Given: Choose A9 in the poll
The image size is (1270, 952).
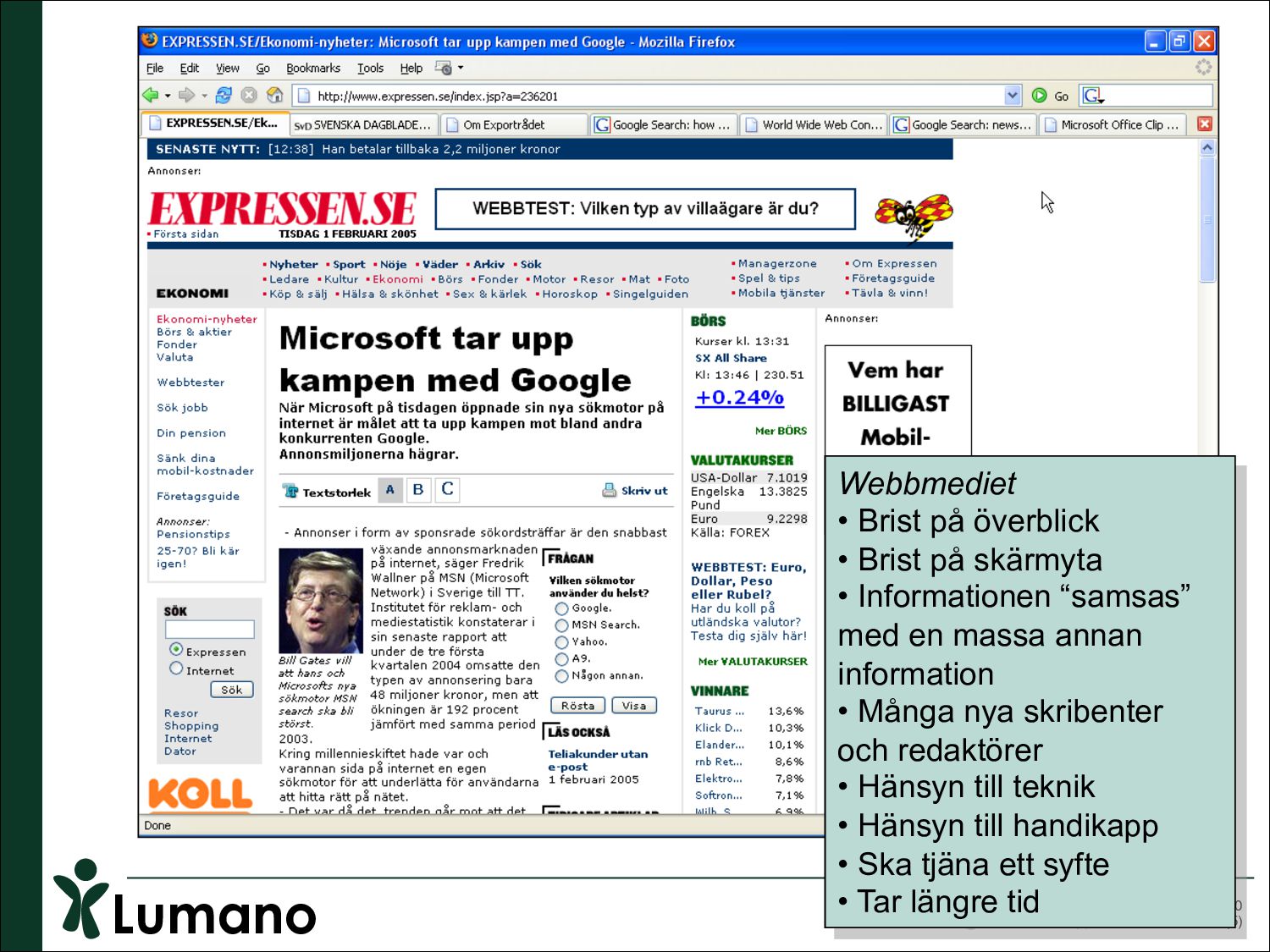Looking at the screenshot, I should pyautogui.click(x=561, y=659).
